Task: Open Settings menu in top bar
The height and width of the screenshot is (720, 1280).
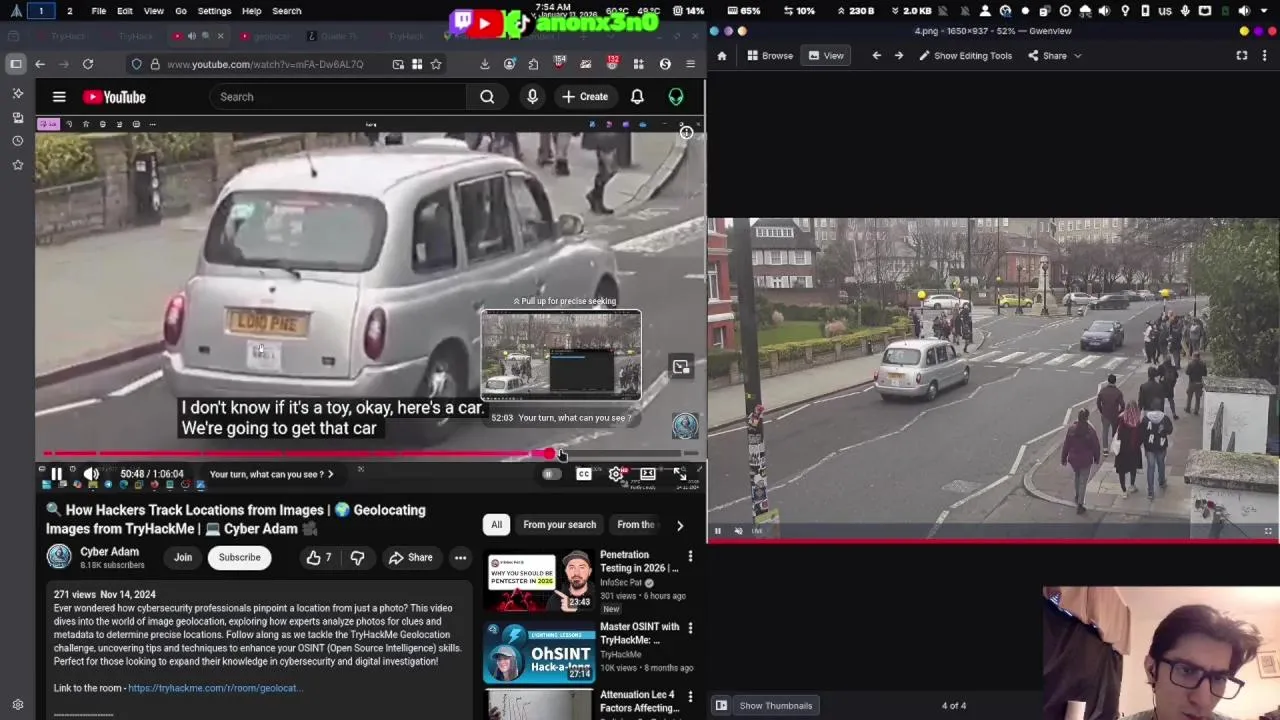Action: click(x=214, y=11)
